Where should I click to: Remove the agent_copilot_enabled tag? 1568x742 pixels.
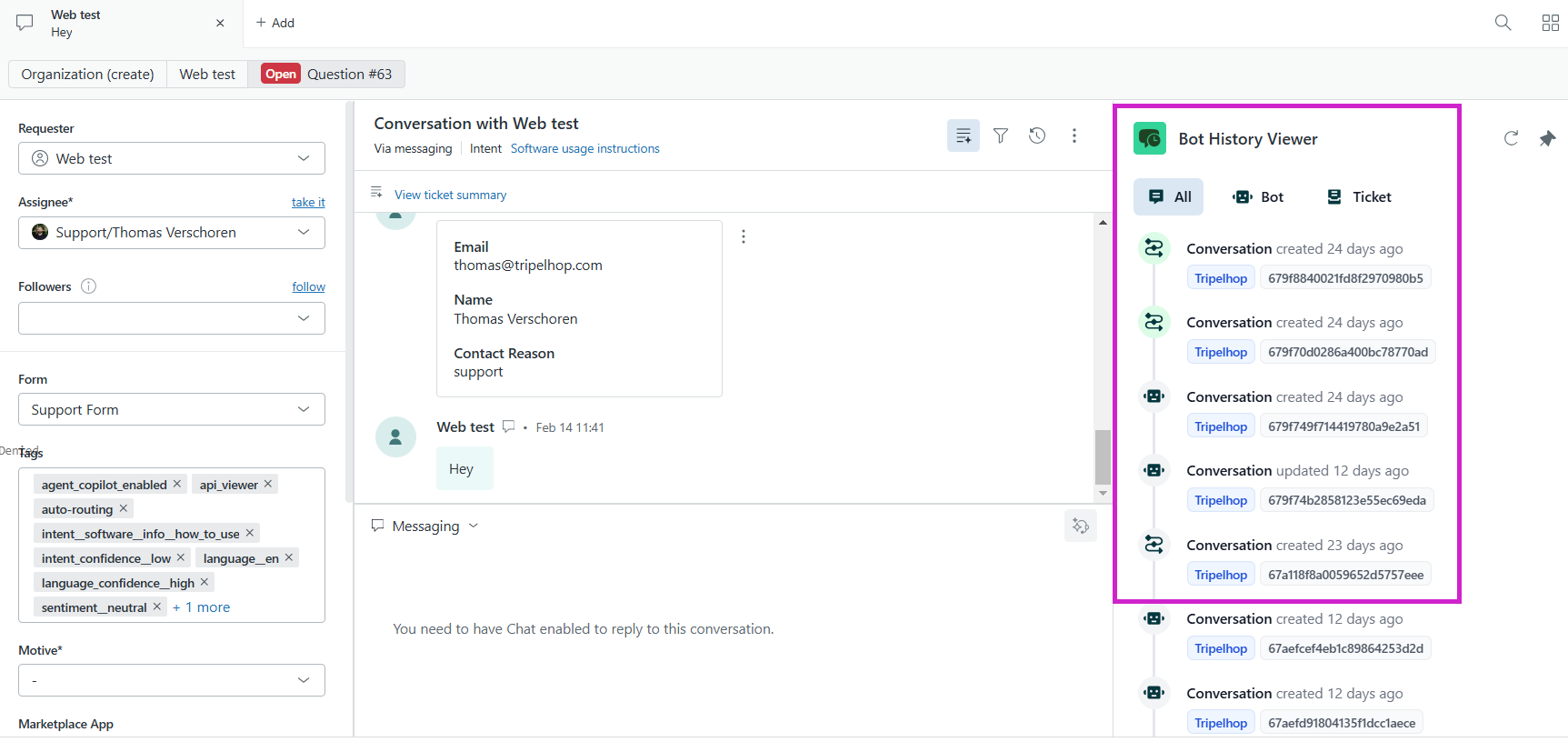(x=177, y=484)
